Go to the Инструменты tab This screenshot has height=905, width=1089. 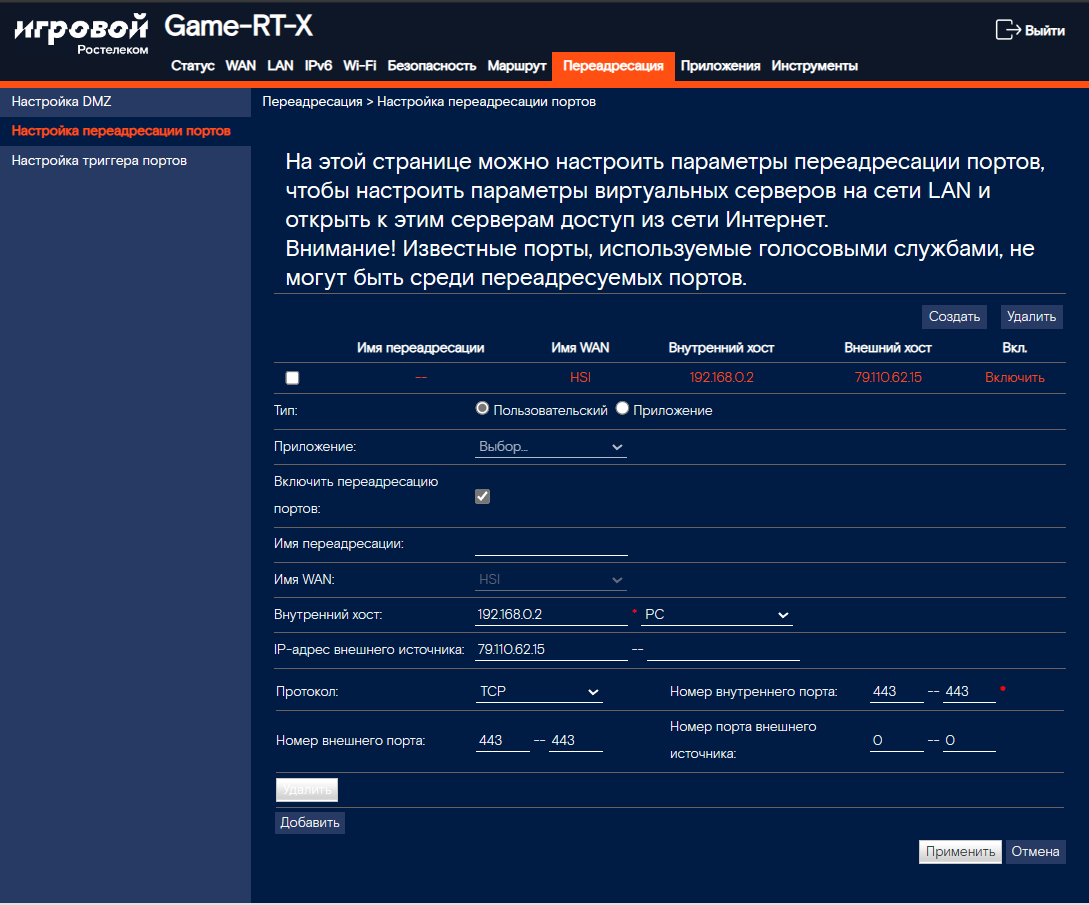click(814, 66)
